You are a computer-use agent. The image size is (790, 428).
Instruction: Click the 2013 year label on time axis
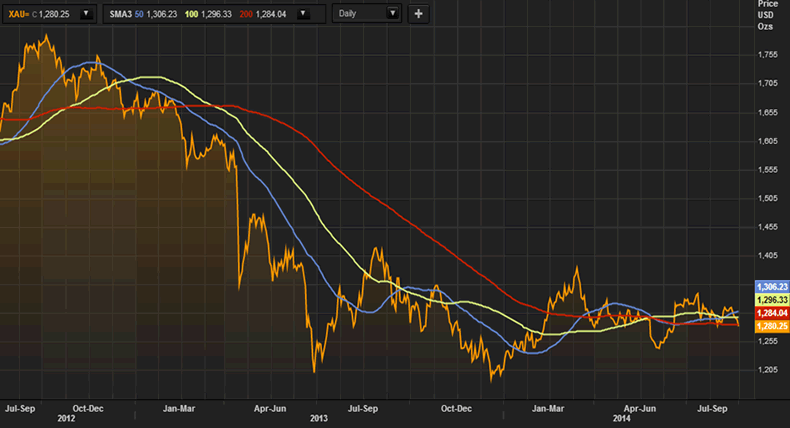click(319, 418)
